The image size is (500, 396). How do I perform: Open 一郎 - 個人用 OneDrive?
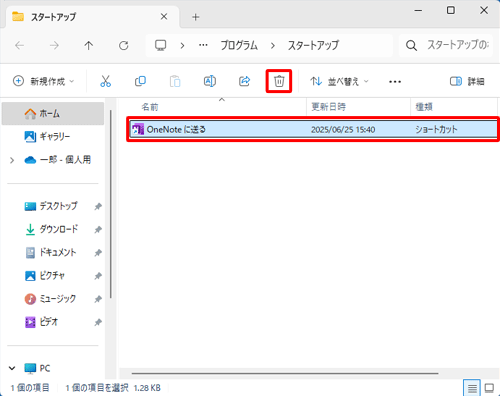[x=57, y=160]
